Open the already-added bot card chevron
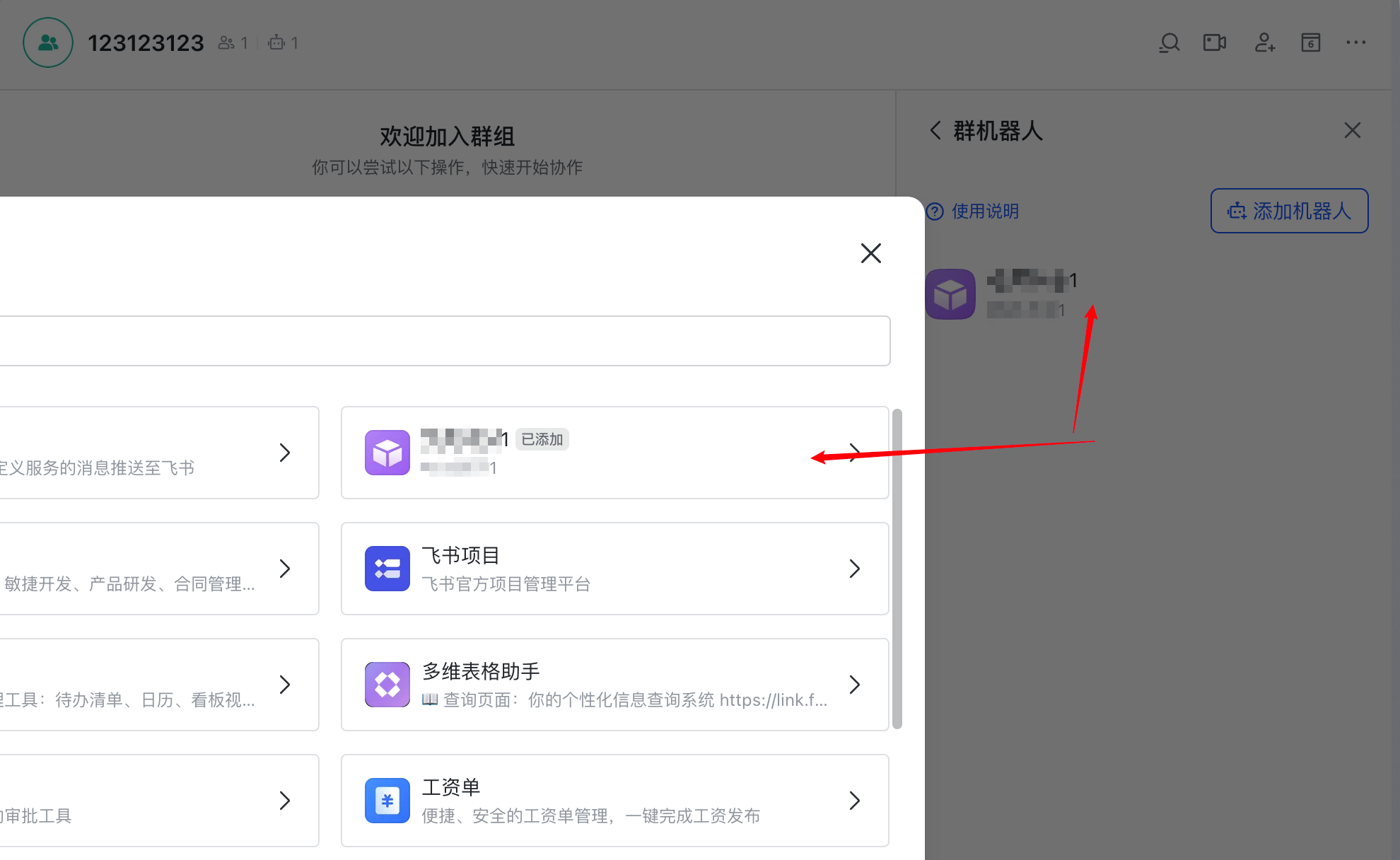 [854, 453]
